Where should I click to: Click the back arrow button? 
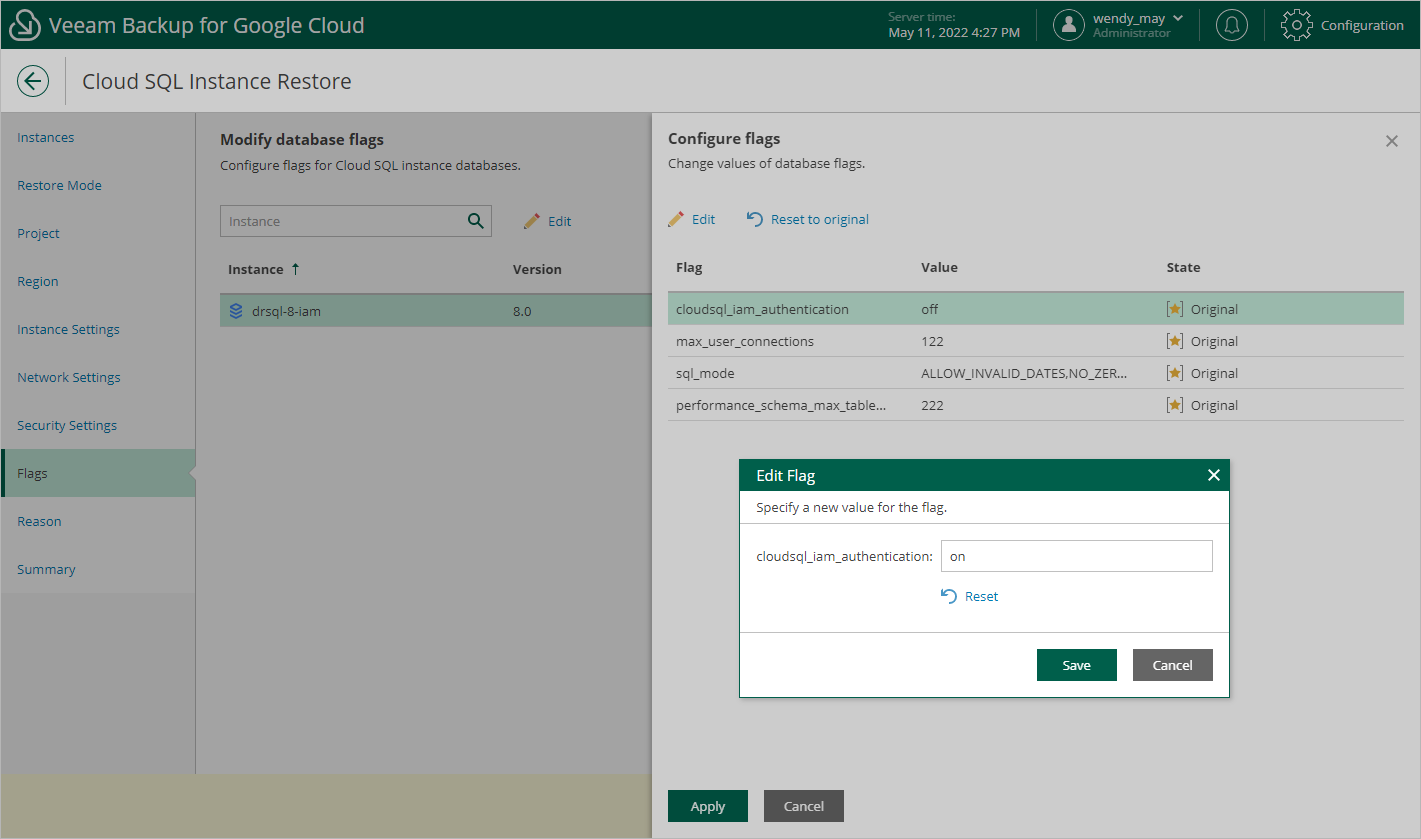(x=33, y=81)
